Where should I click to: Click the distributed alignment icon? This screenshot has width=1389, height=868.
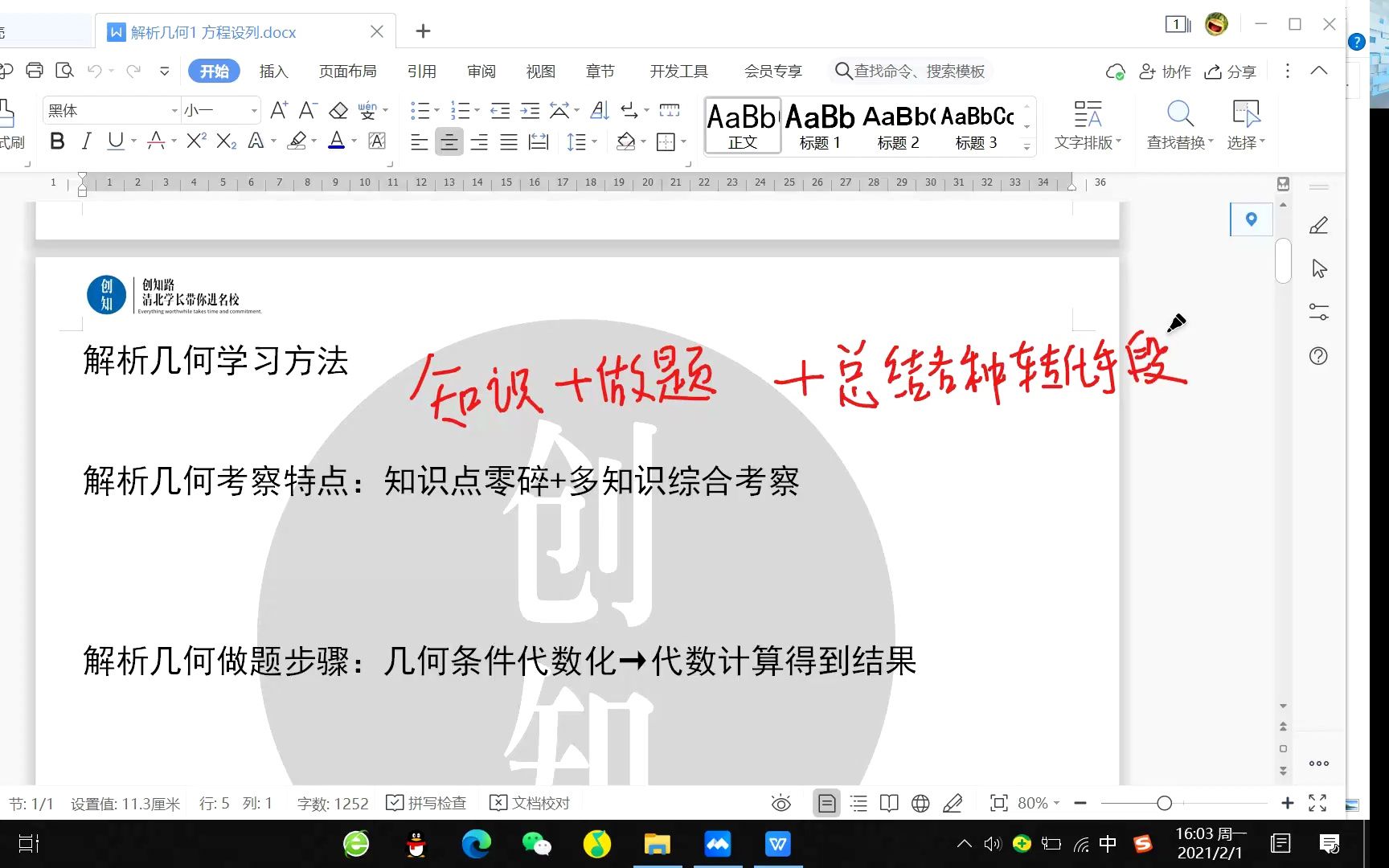point(539,142)
